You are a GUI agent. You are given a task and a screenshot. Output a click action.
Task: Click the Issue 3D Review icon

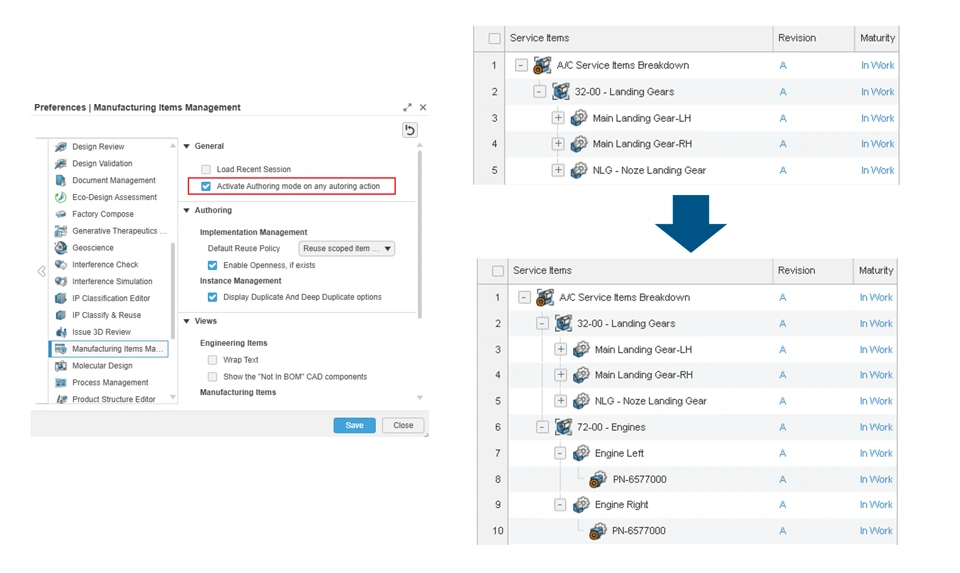point(61,332)
